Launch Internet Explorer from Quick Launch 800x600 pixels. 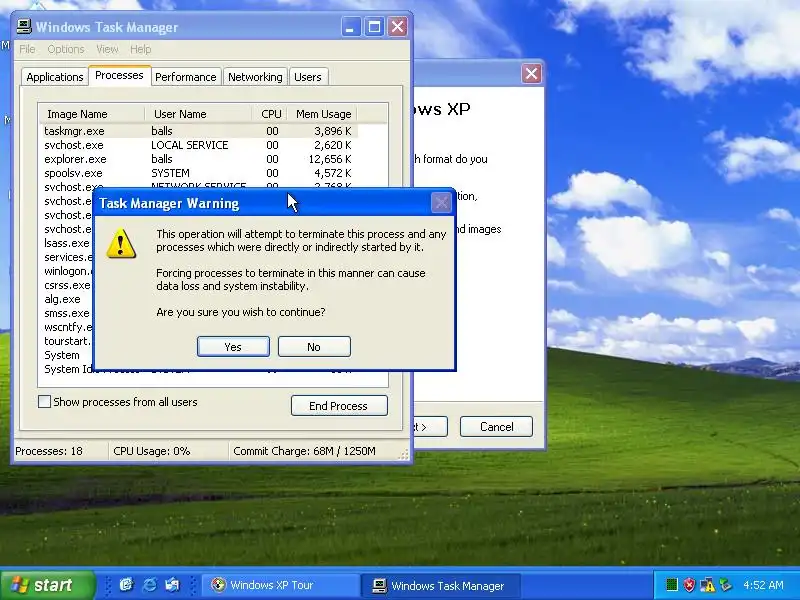click(x=149, y=585)
